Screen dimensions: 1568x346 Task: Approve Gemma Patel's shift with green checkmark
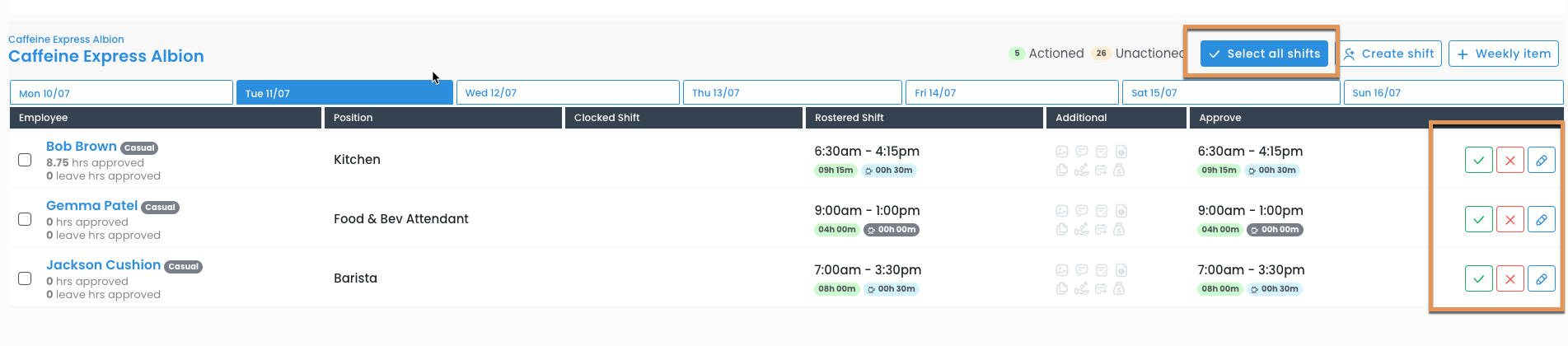(1478, 219)
